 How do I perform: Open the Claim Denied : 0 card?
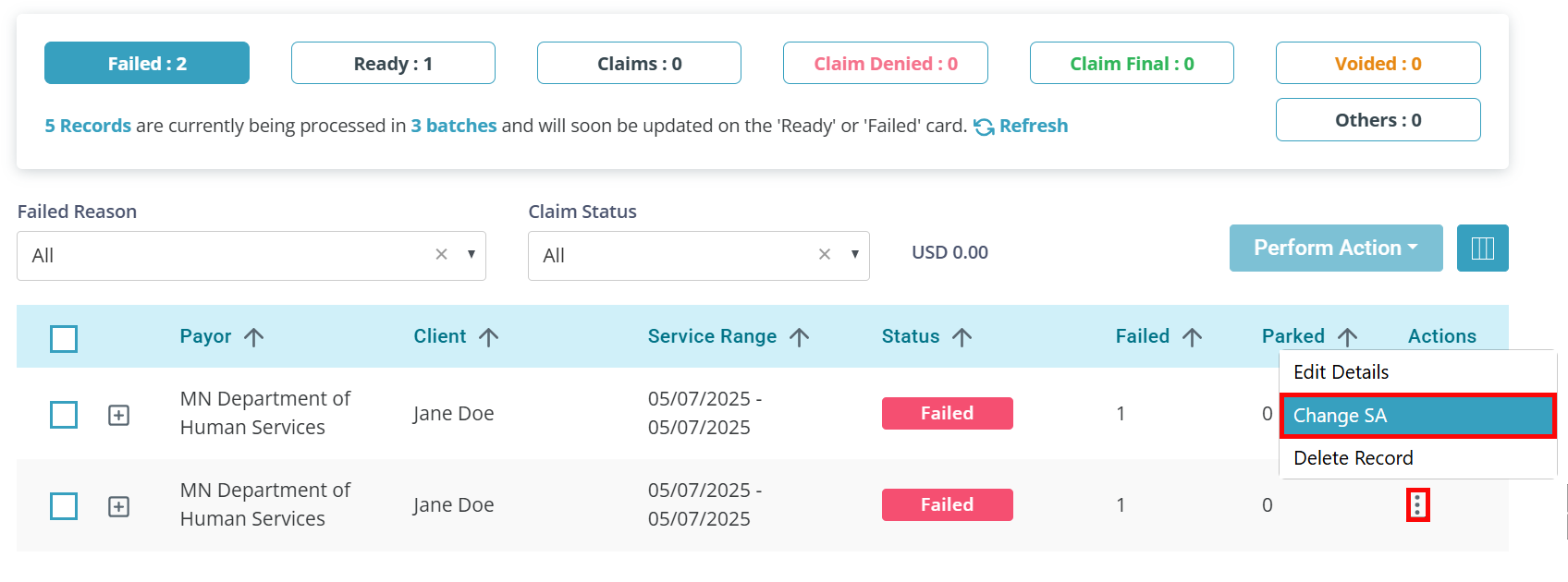click(886, 63)
